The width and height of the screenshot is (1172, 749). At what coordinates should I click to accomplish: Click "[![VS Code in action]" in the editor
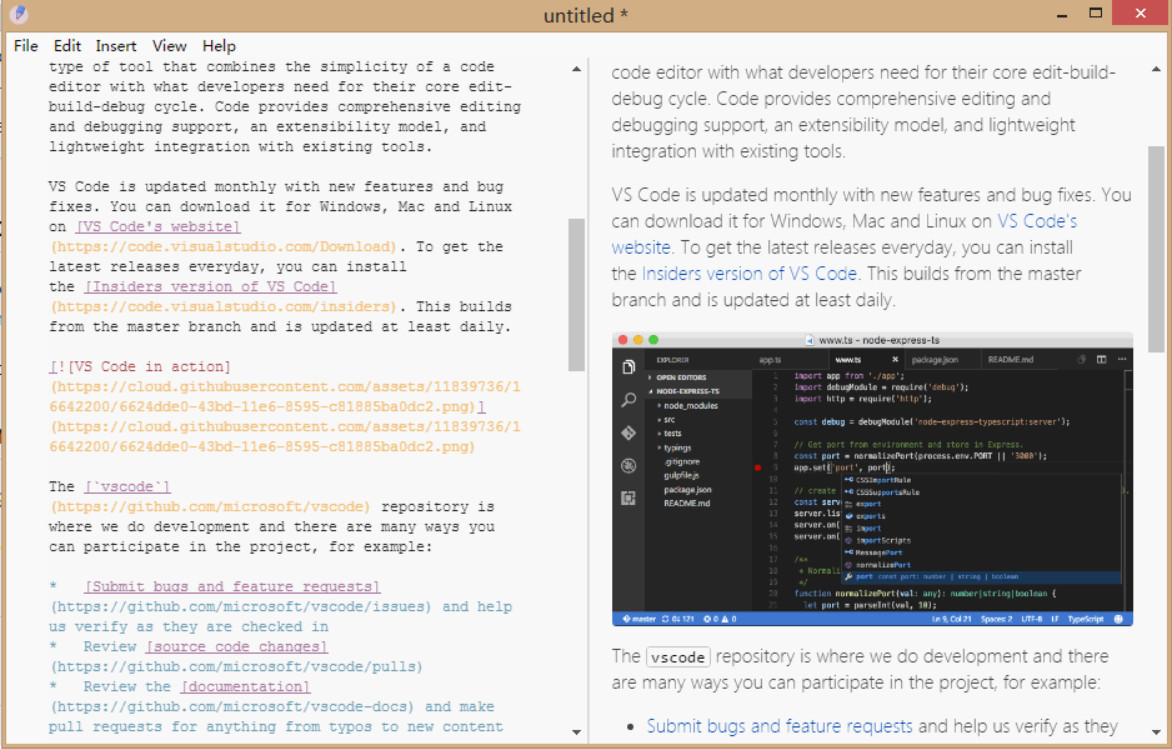coord(140,366)
